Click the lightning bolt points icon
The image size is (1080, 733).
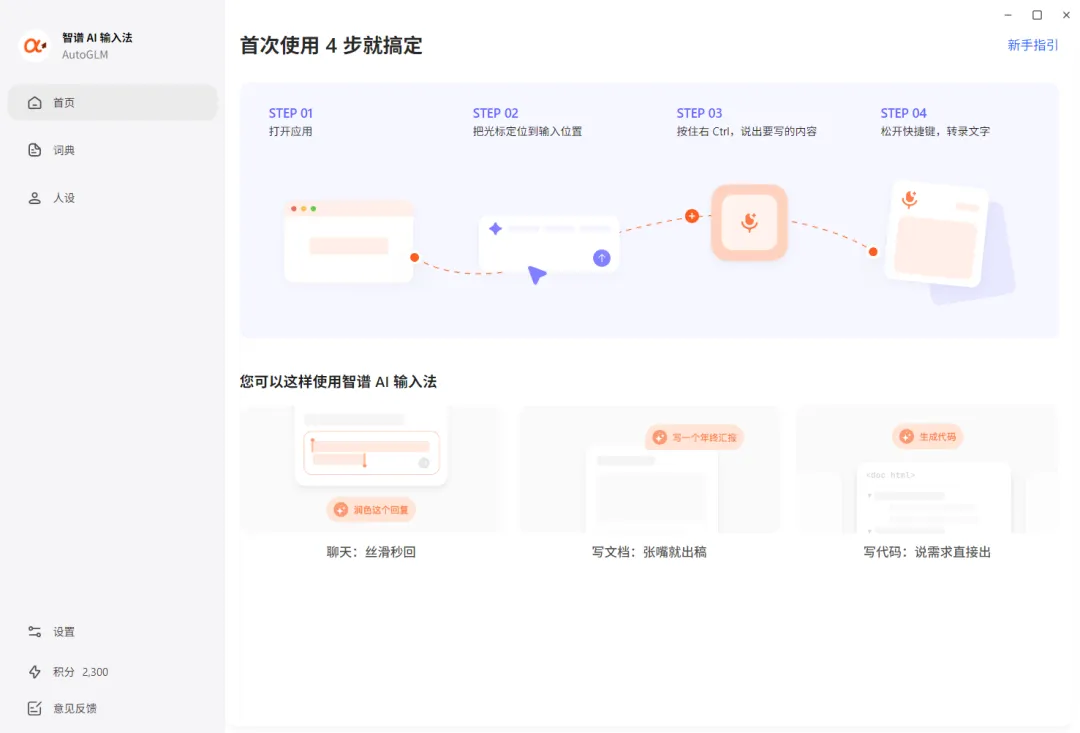coord(34,672)
